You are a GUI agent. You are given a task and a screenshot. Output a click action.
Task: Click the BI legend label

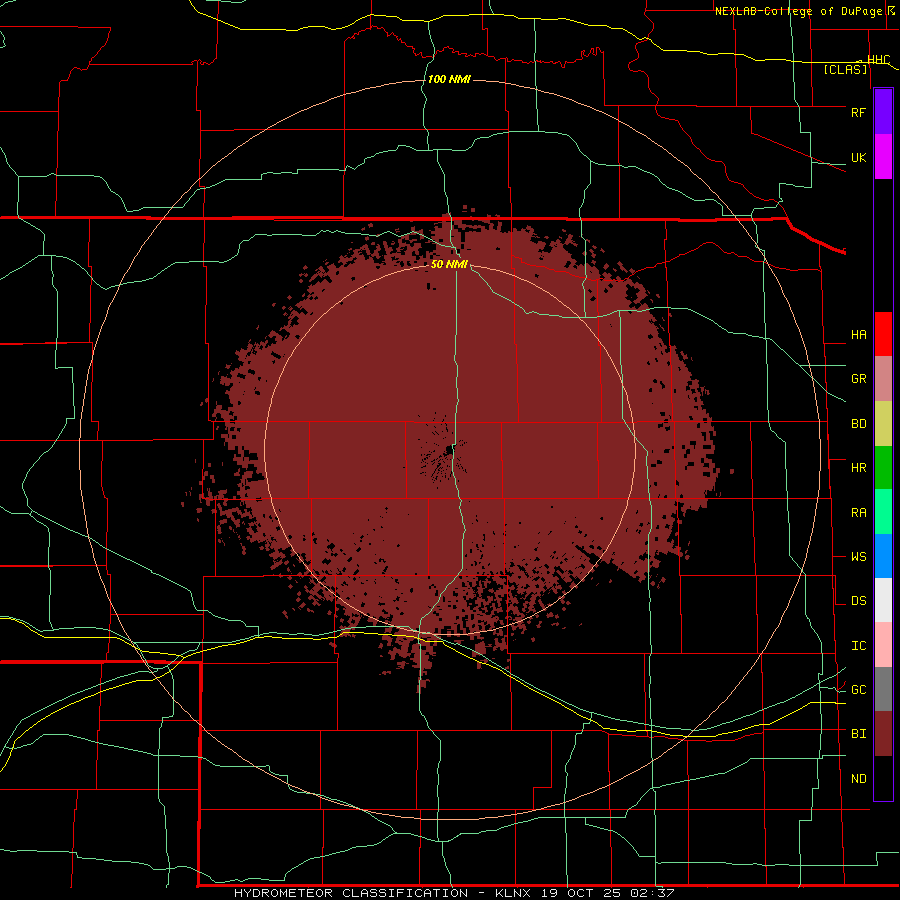[x=858, y=734]
